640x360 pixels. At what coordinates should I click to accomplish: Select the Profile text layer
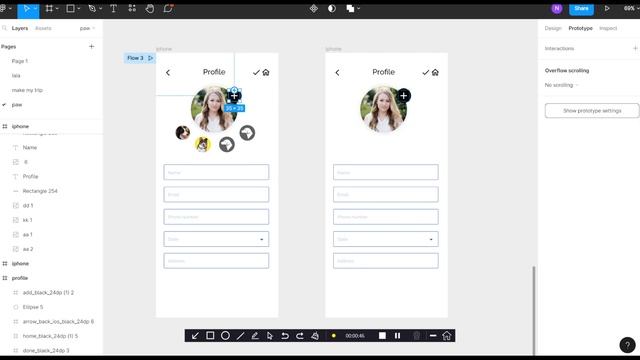30,176
